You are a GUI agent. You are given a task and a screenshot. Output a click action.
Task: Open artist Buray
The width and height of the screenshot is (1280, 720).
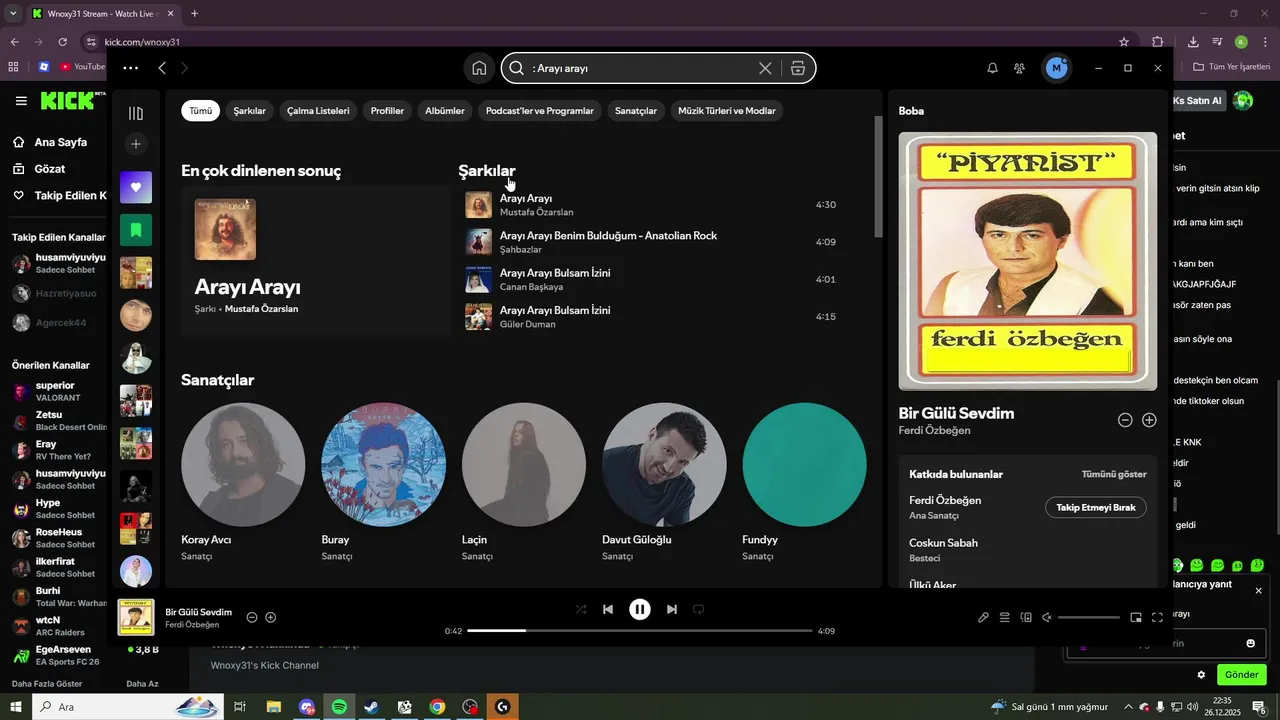pyautogui.click(x=383, y=482)
